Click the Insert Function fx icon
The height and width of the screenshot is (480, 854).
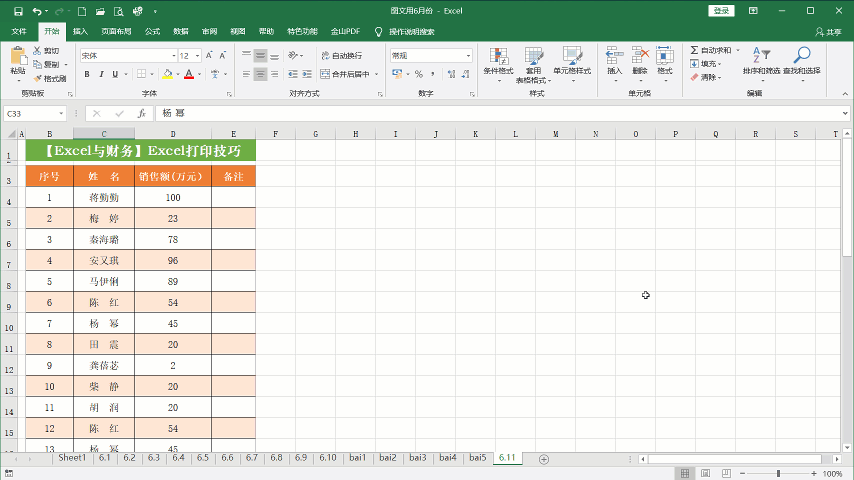point(142,114)
